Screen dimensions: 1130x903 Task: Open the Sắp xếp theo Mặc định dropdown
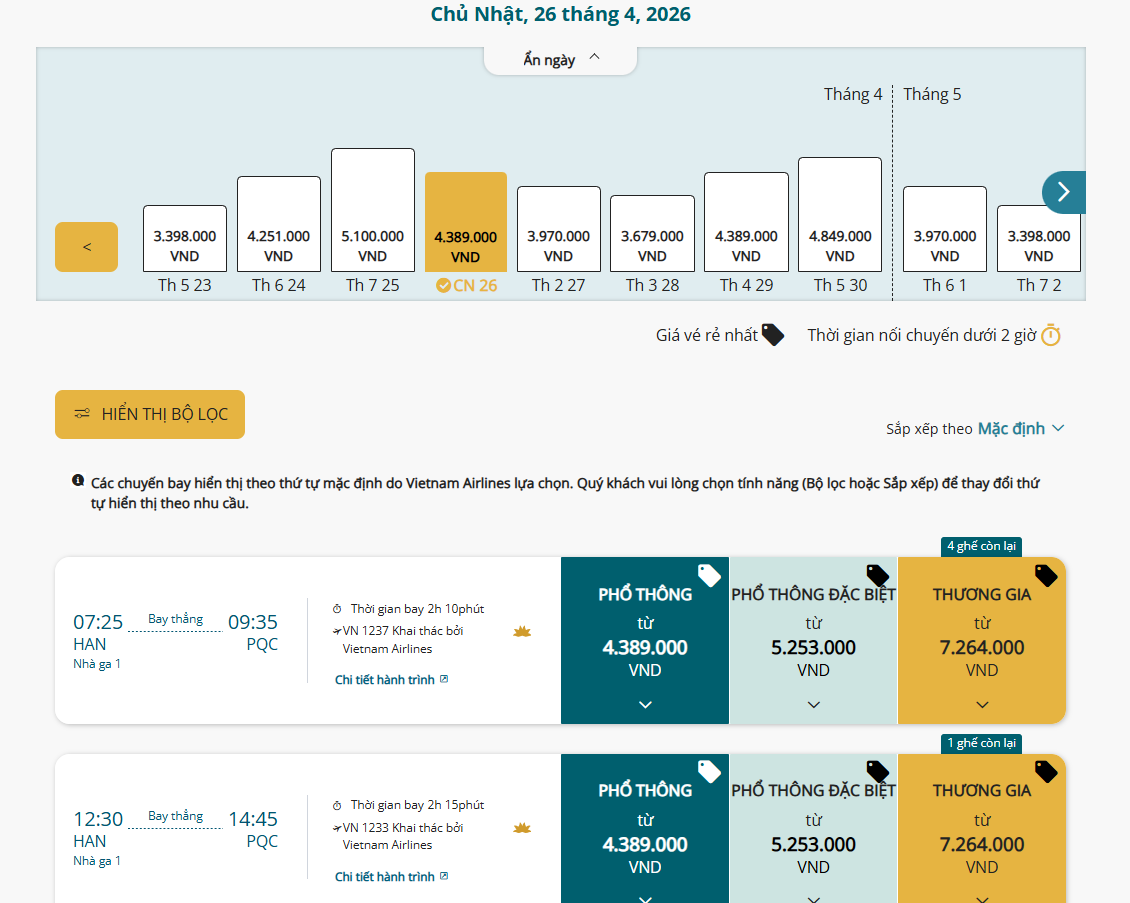tap(1020, 429)
